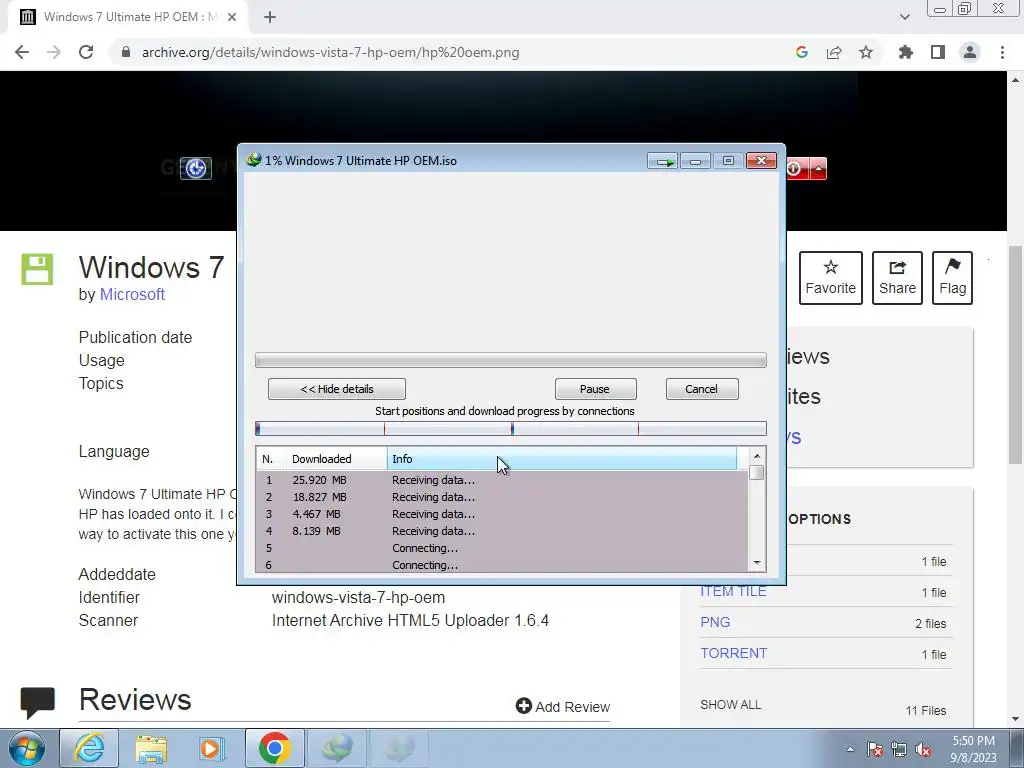The image size is (1024, 768).
Task: Click Internet Download Manager taskbar icon
Action: click(x=337, y=748)
